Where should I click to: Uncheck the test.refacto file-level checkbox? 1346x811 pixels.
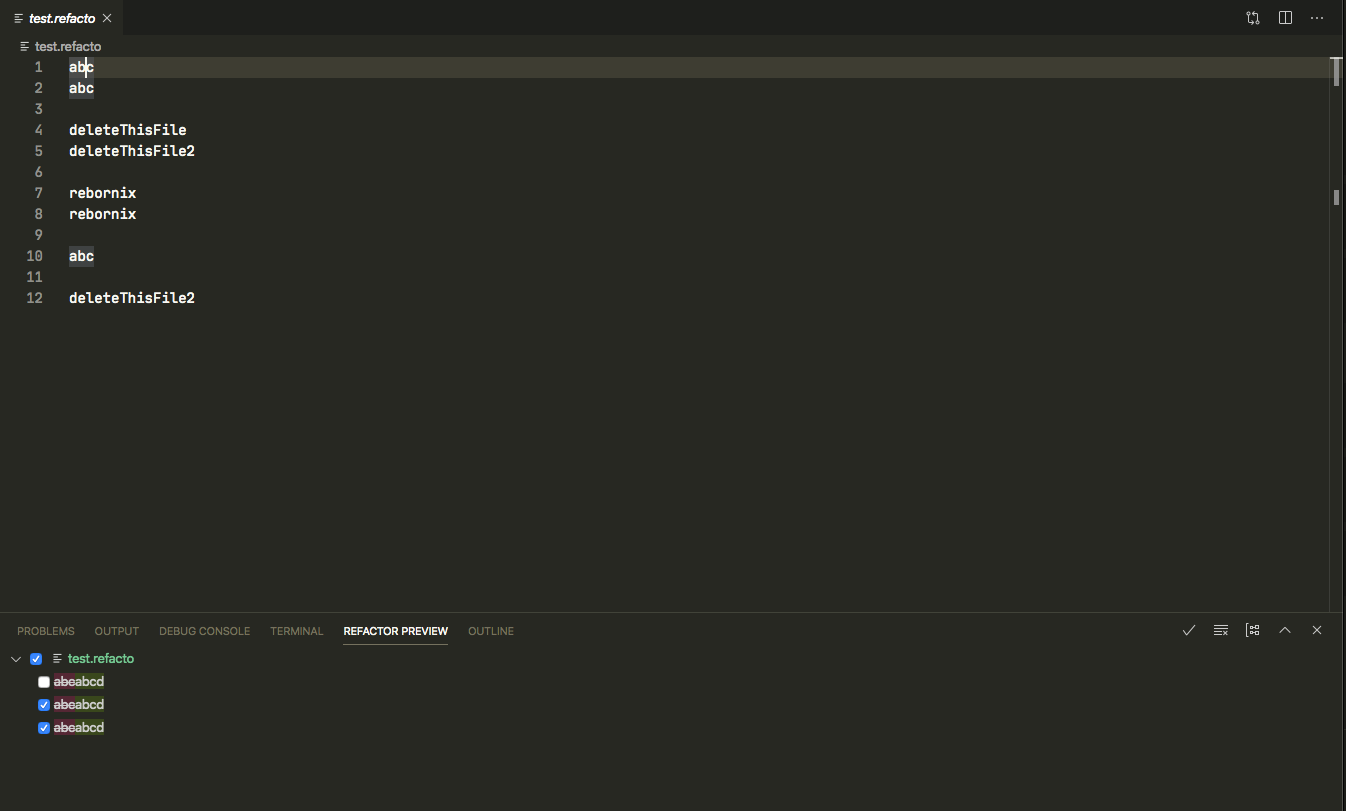click(x=36, y=658)
